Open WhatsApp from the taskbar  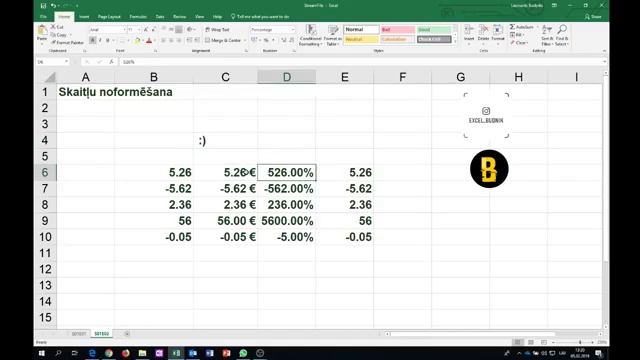[x=243, y=353]
